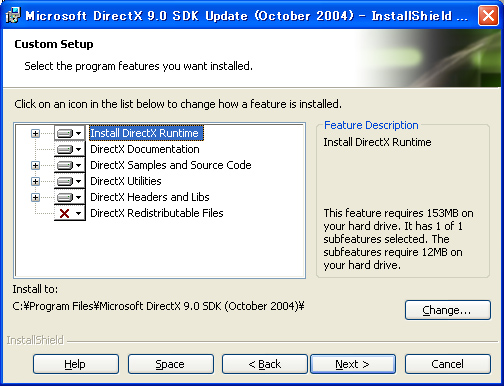Viewport: 504px width, 386px height.
Task: Go to previous step with Back
Action: click(265, 364)
